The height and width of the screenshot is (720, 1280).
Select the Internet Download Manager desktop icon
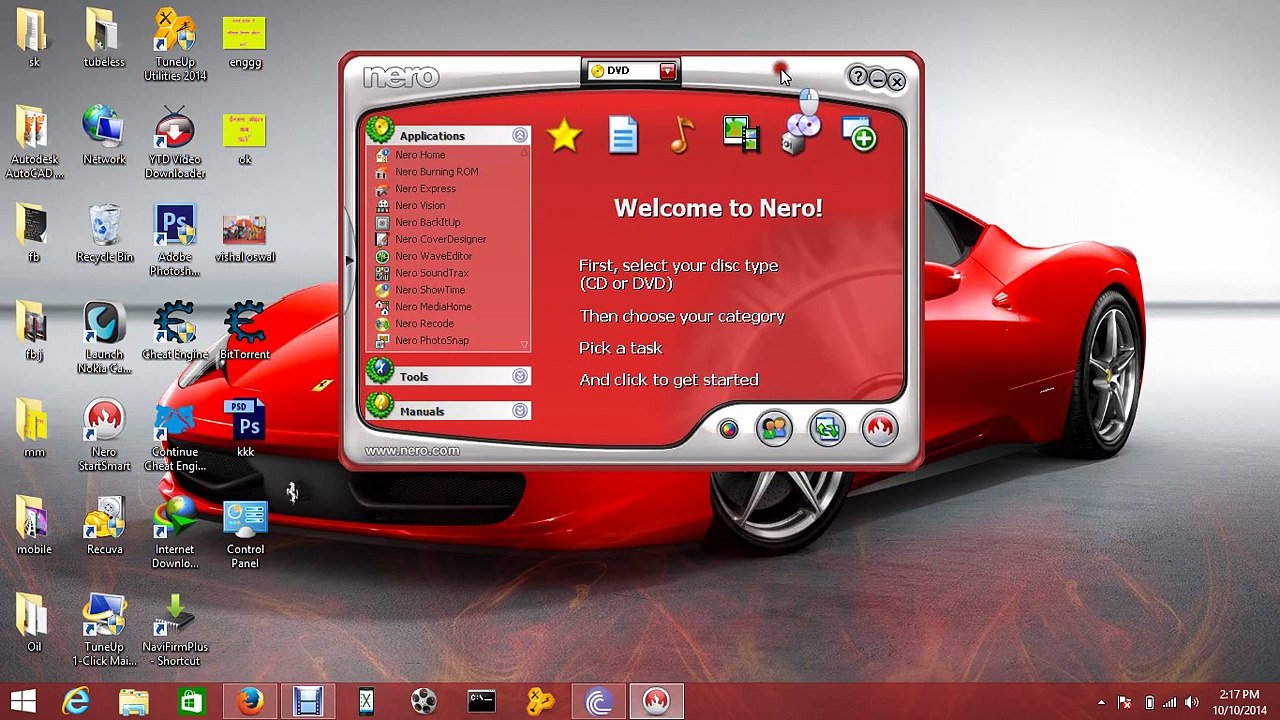point(175,533)
